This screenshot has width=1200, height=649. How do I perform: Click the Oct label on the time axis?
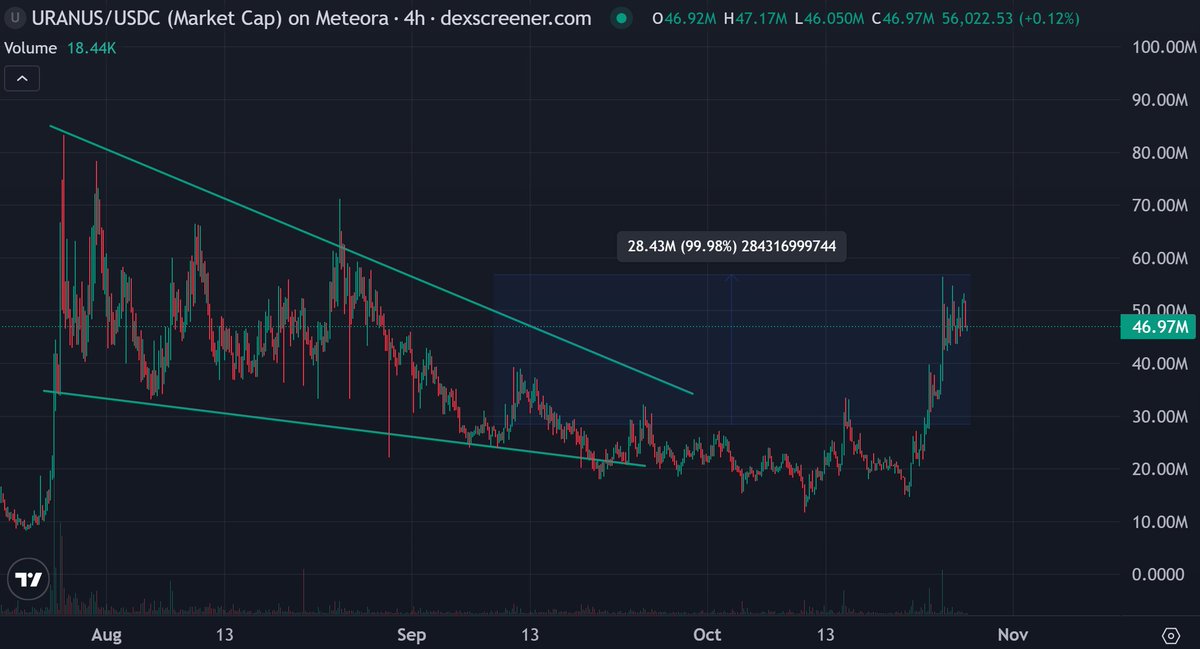707,635
